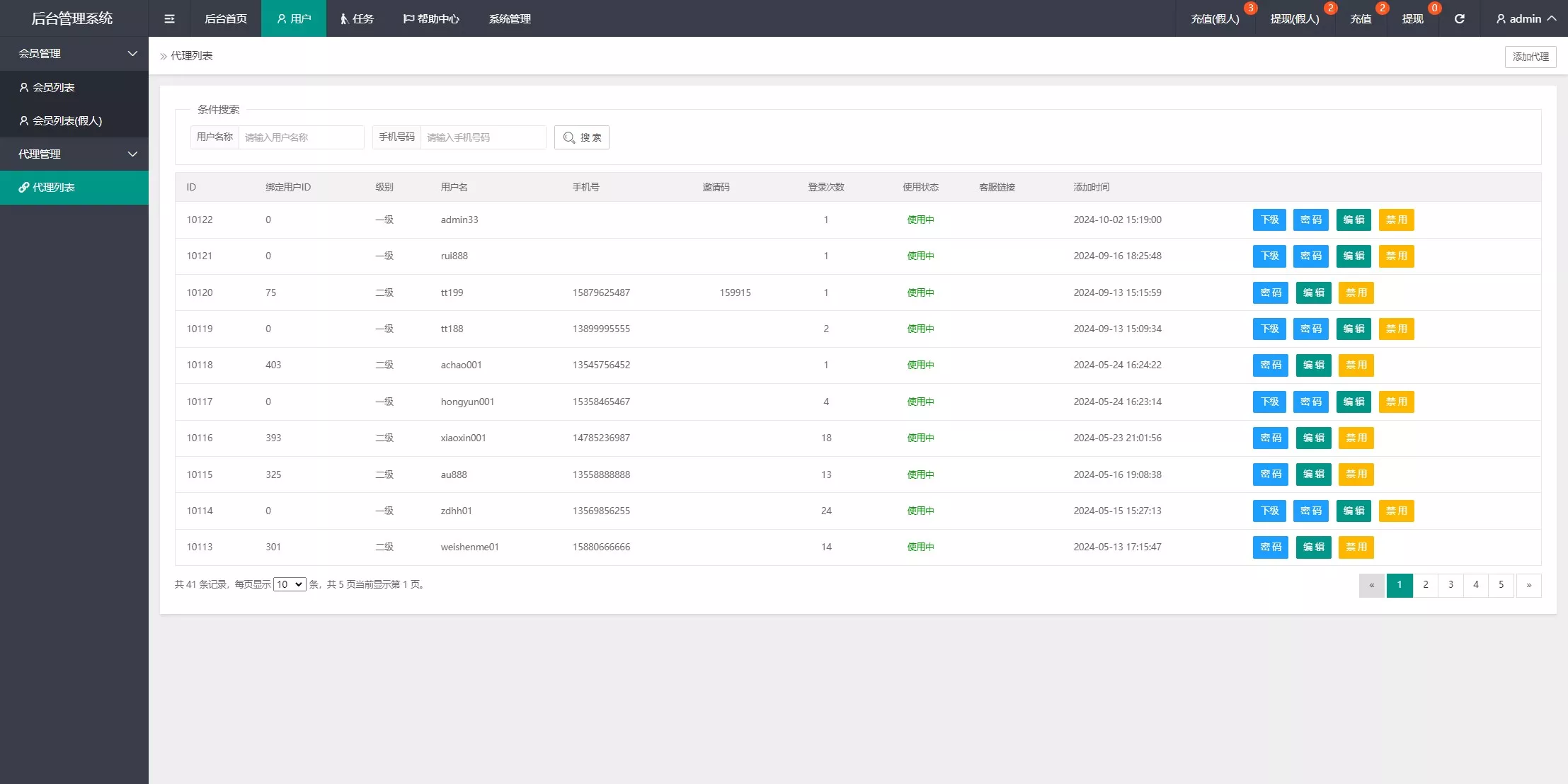Open the 帮助中心 top menu
1568x784 pixels.
click(x=431, y=18)
